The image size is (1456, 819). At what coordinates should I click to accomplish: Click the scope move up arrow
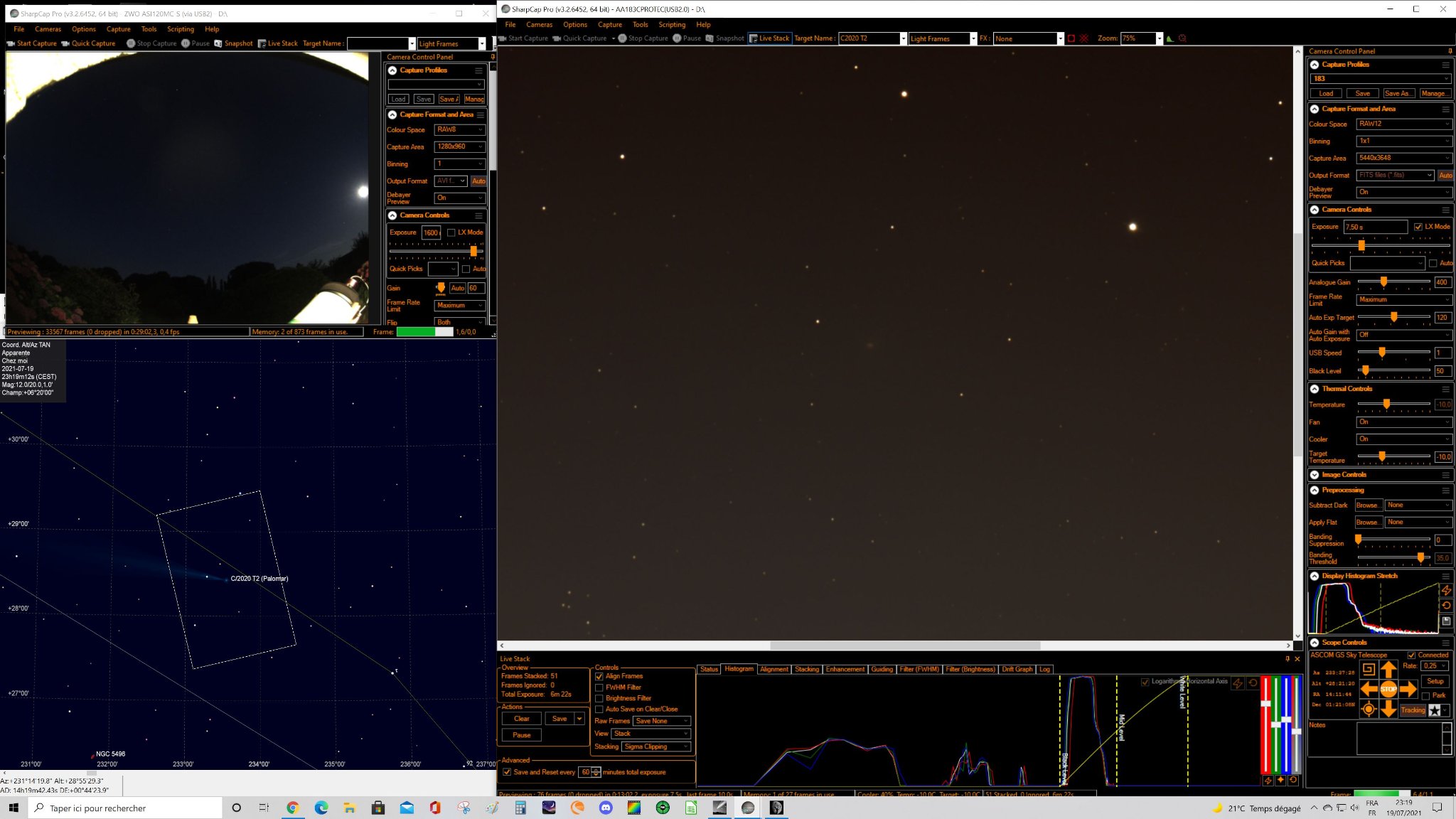pos(1388,669)
